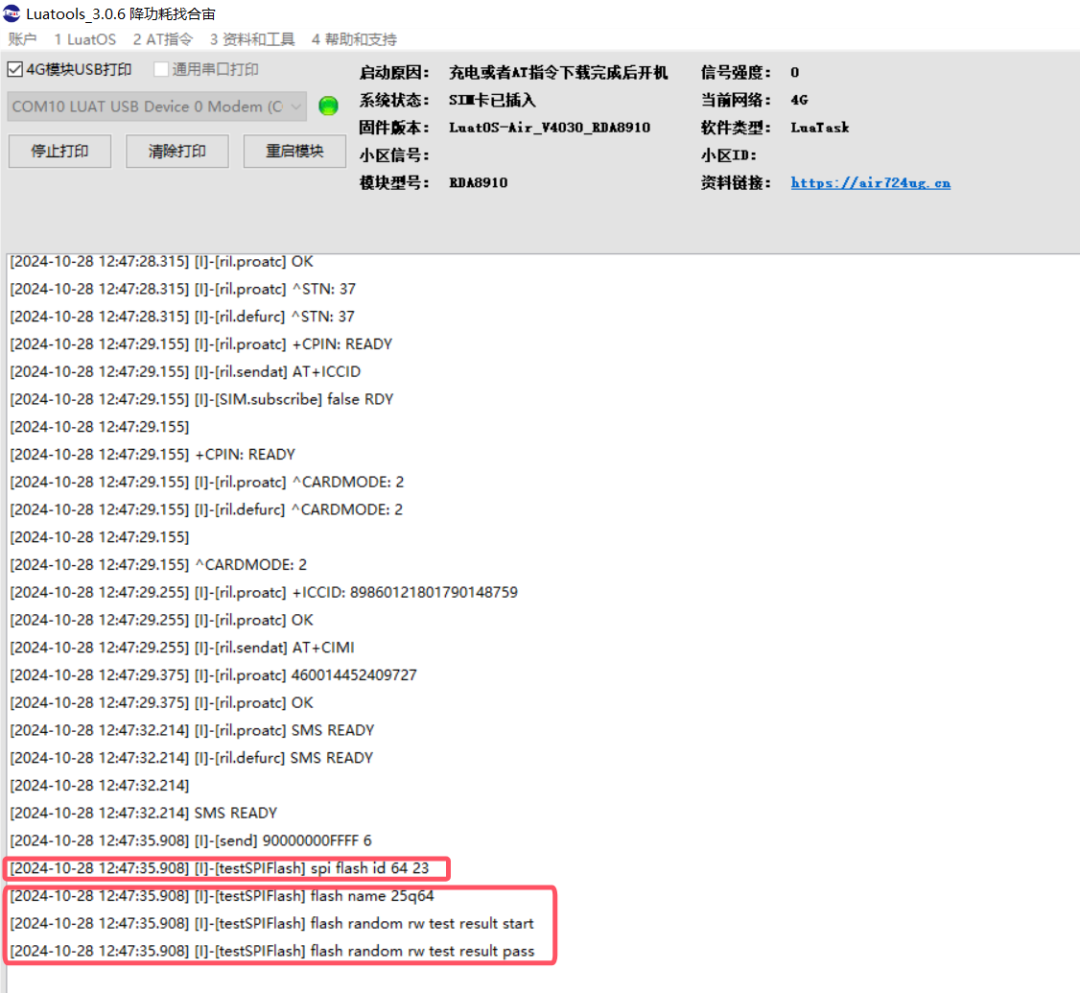Open the 2 AT指令 menu

point(162,39)
